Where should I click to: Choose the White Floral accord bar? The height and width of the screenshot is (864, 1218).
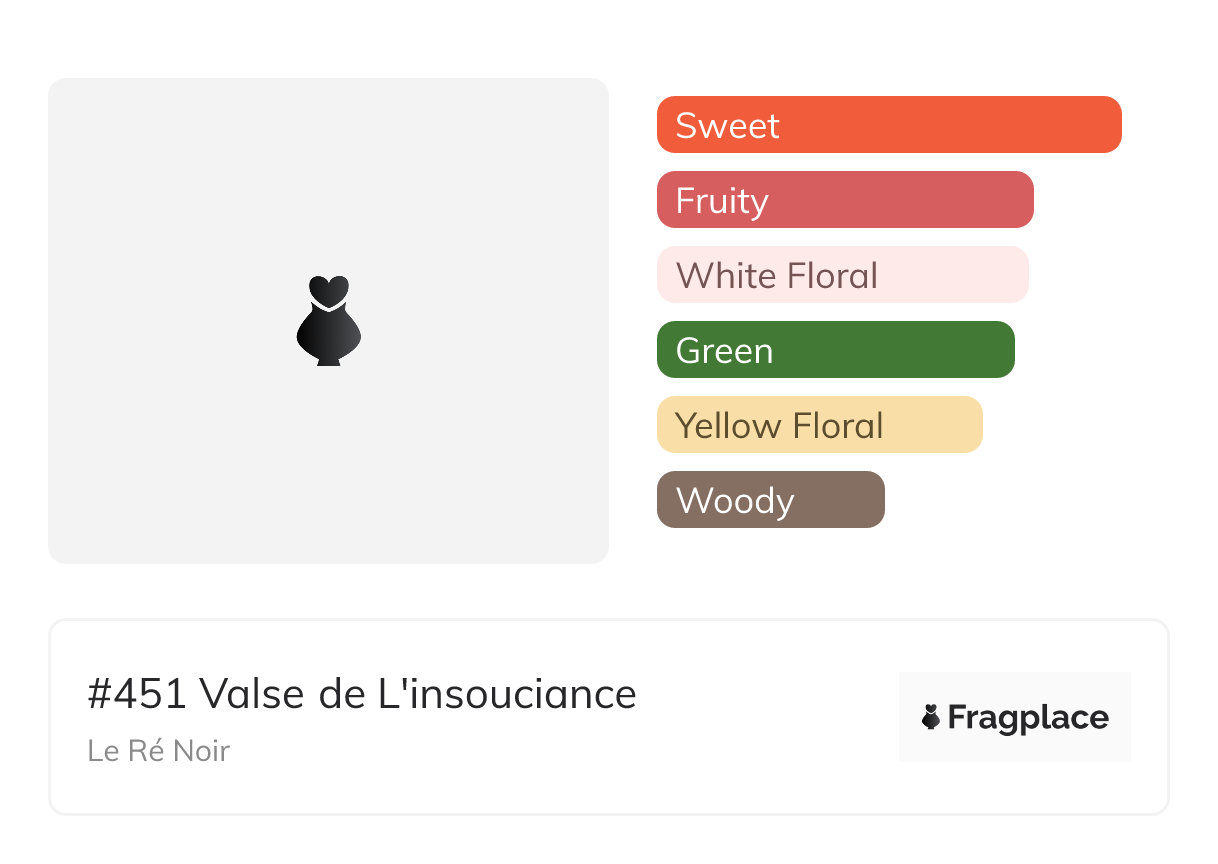pos(843,275)
